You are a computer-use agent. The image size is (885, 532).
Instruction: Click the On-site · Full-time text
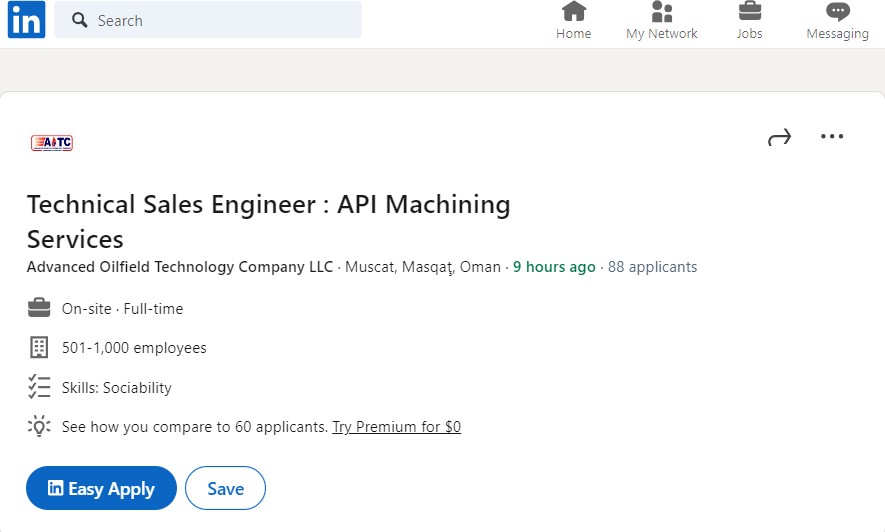click(122, 309)
